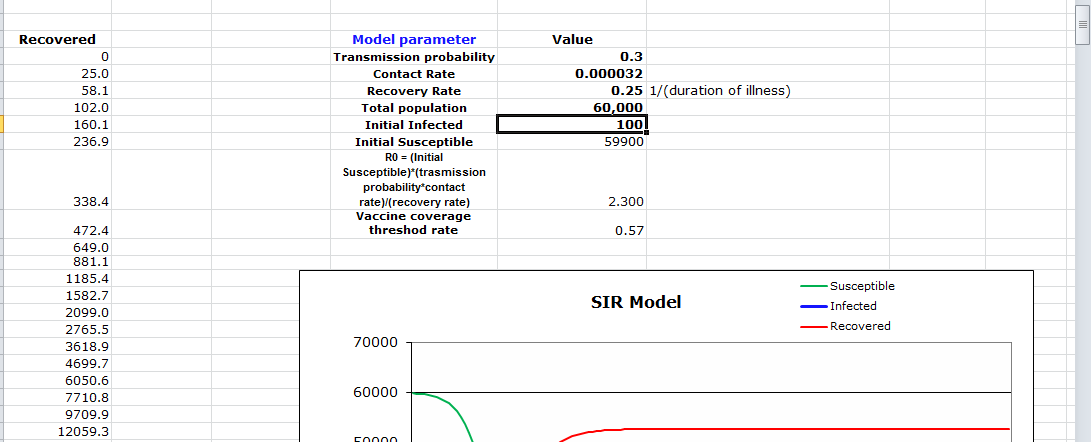Select the SIR Model chart title
Viewport: 1091px width, 442px height.
click(636, 302)
